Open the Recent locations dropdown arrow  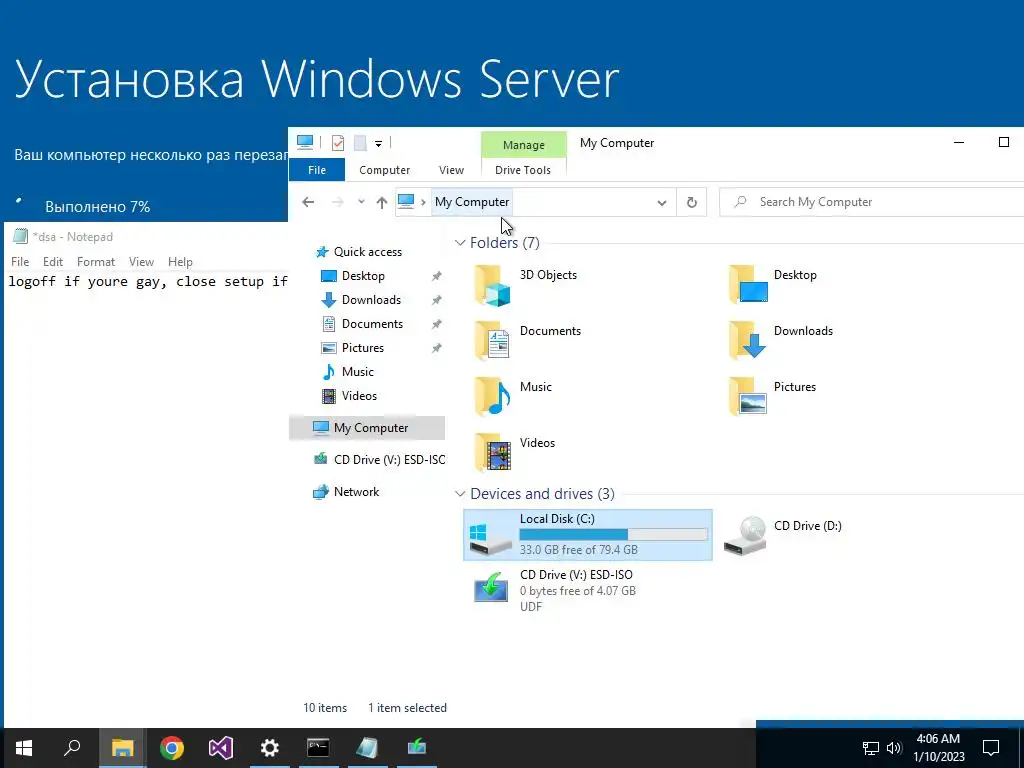pos(361,202)
